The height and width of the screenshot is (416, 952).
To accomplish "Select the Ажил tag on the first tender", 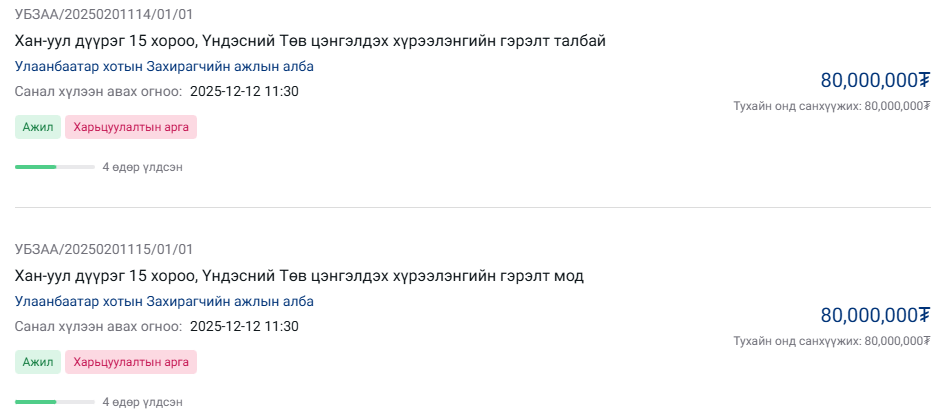I will (x=38, y=127).
